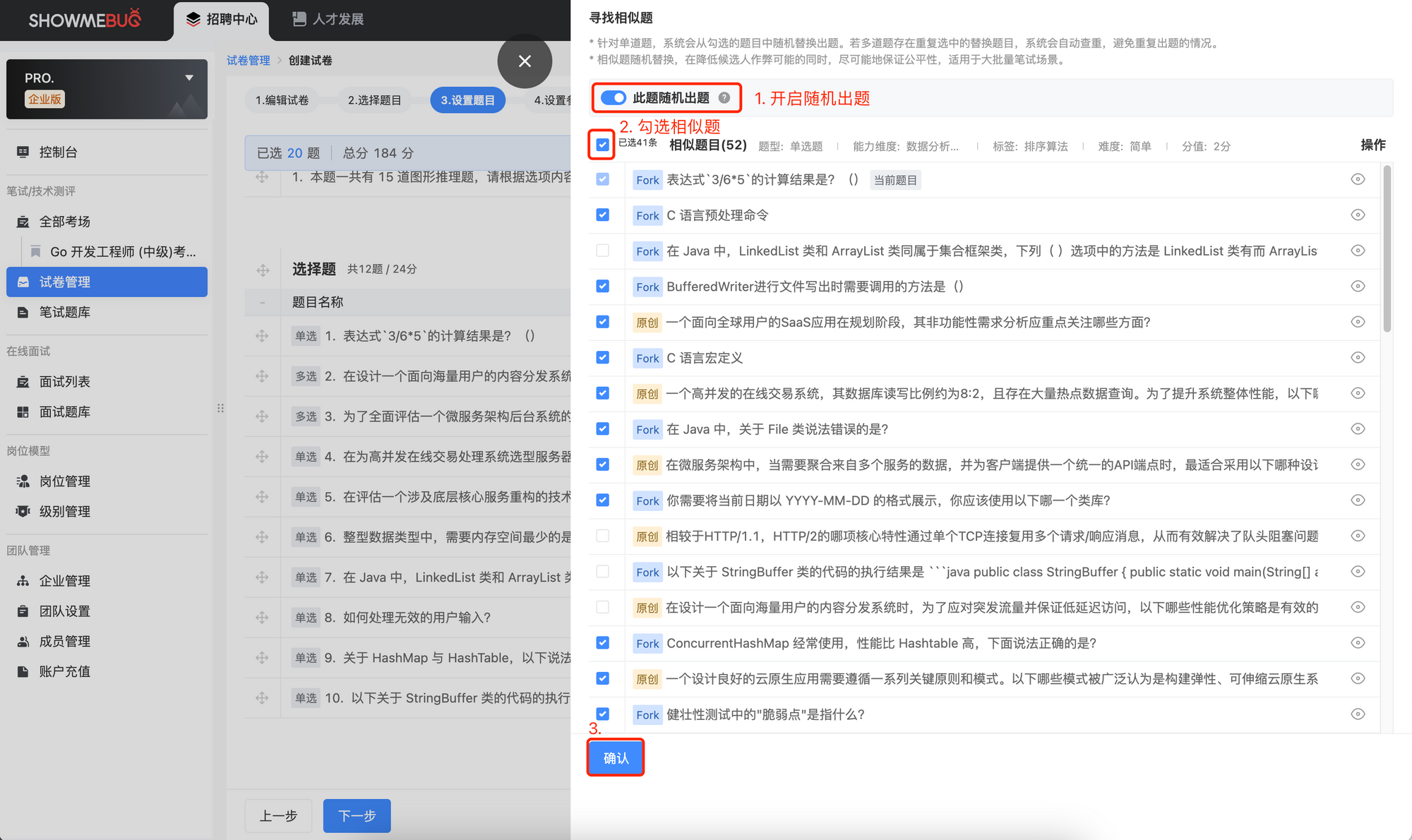Select 试卷管理 in the sidebar
The image size is (1412, 840).
click(x=107, y=282)
